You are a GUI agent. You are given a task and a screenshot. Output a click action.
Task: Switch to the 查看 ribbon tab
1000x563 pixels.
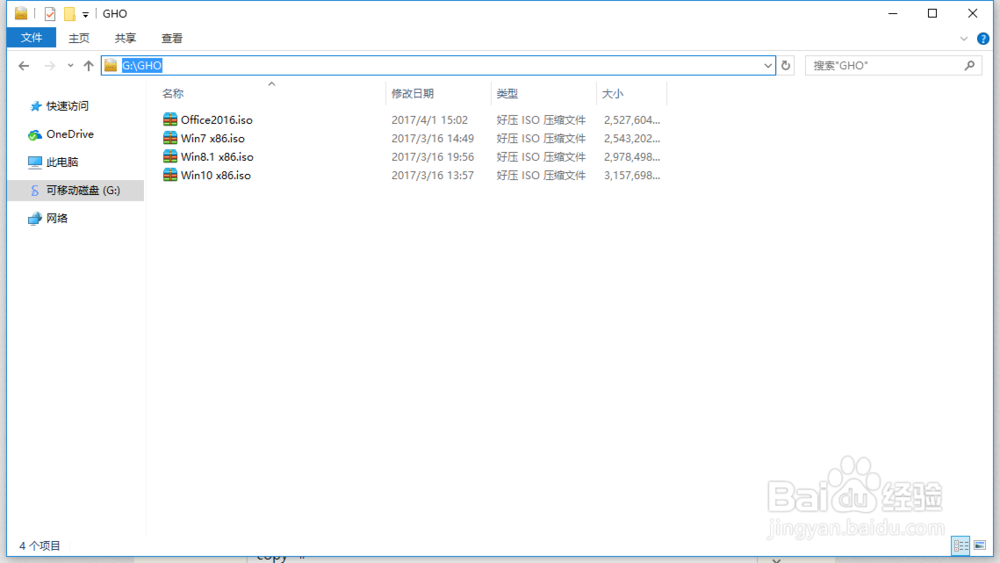[x=172, y=38]
